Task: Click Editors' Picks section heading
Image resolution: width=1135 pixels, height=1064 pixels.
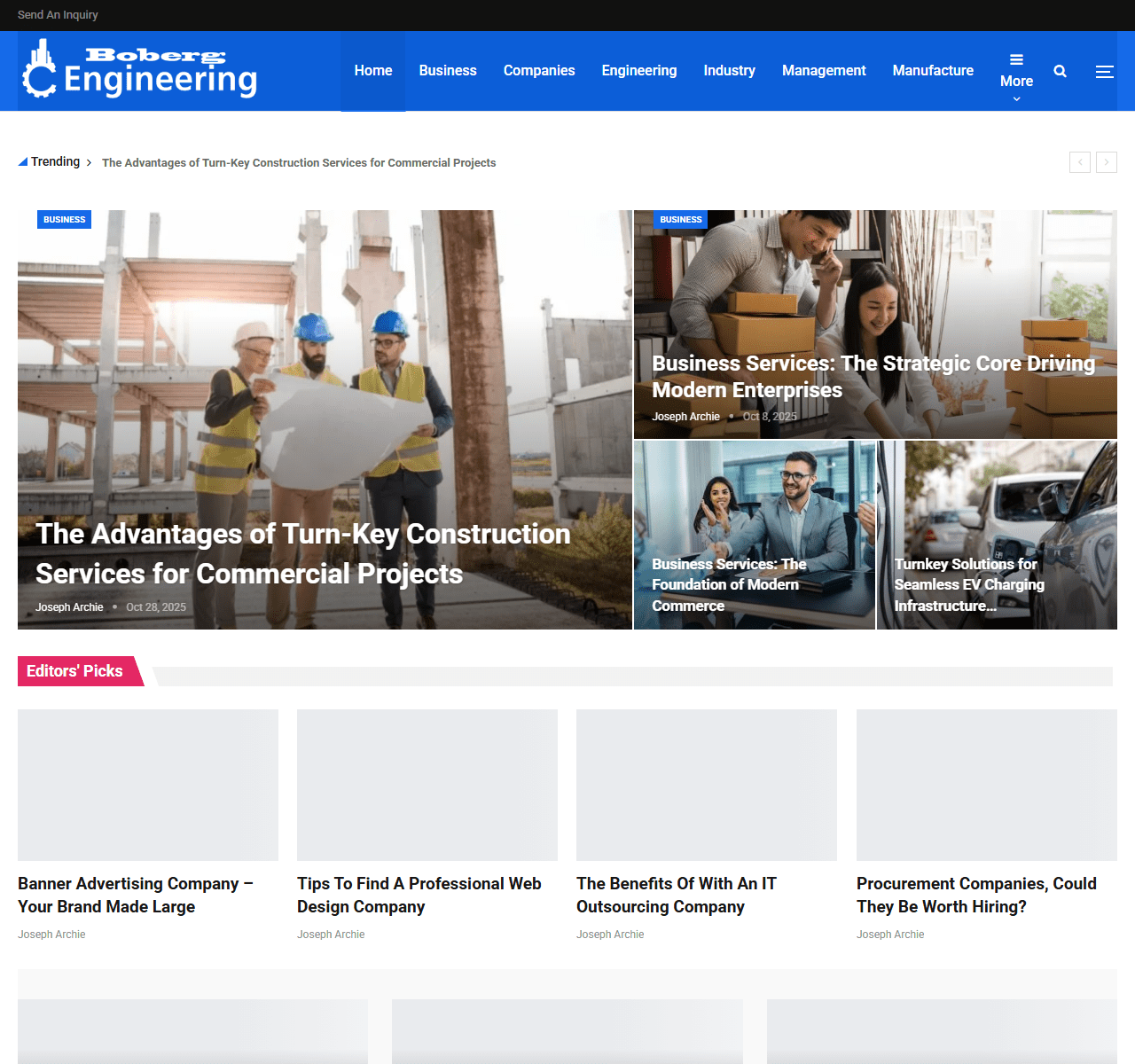Action: tap(75, 671)
